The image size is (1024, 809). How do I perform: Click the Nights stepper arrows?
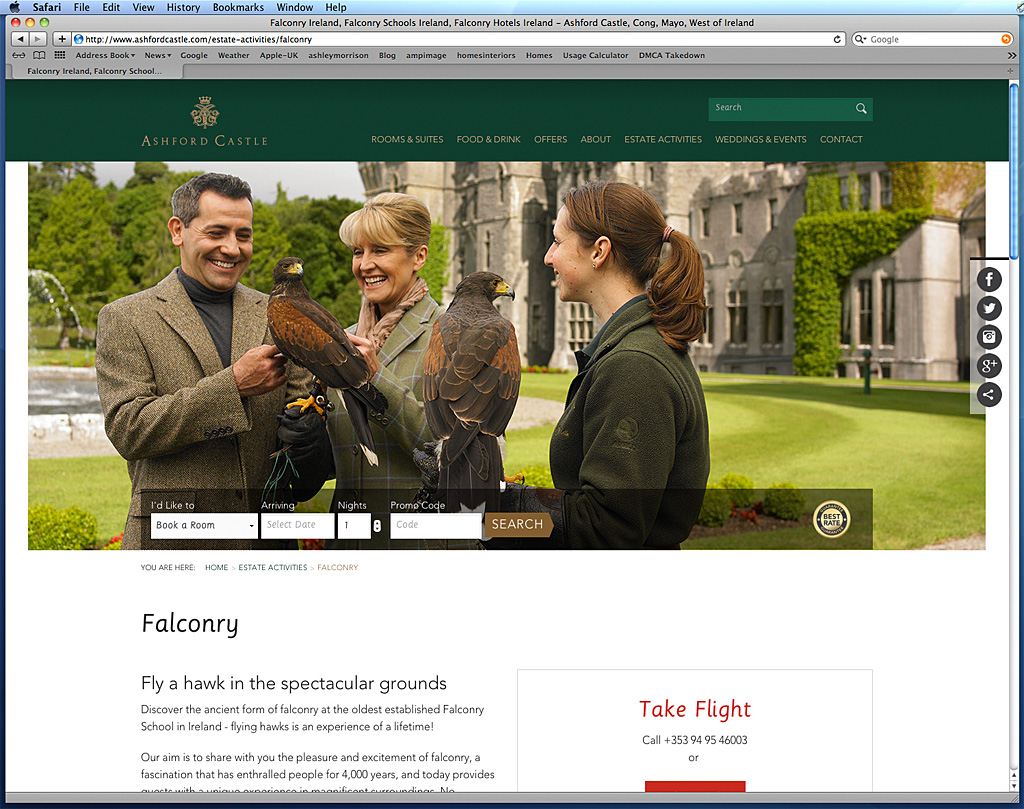click(377, 525)
